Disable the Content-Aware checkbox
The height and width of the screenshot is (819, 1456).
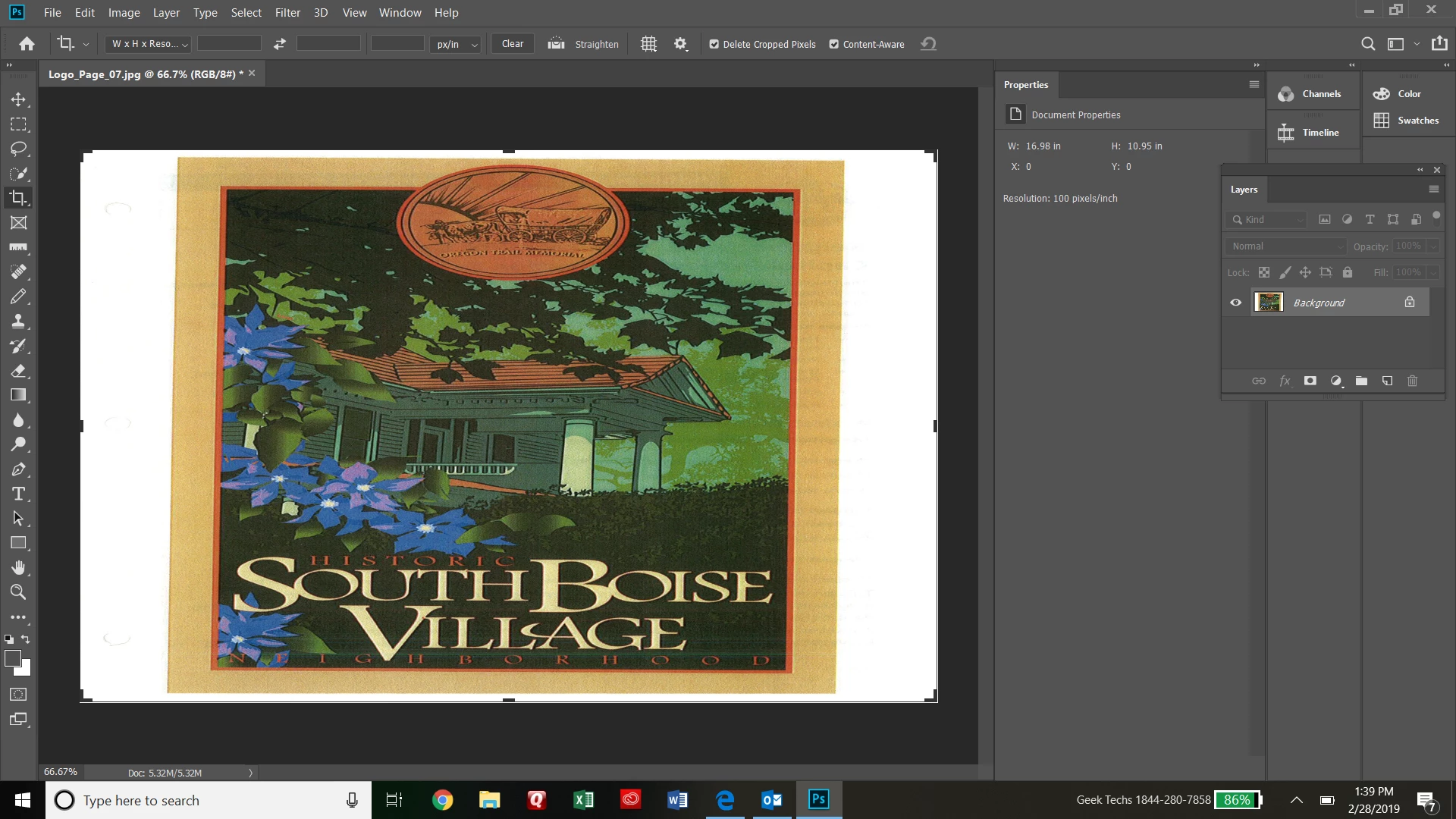point(834,44)
